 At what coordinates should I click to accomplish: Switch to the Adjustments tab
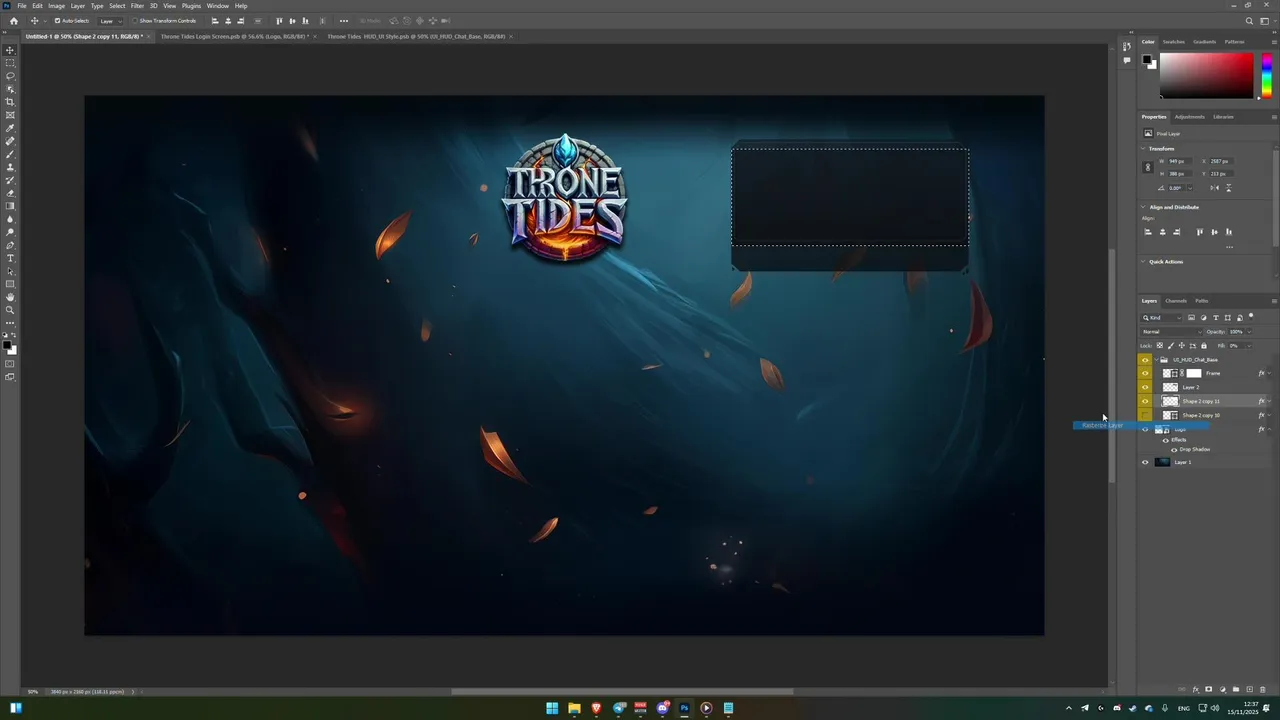click(x=1190, y=117)
